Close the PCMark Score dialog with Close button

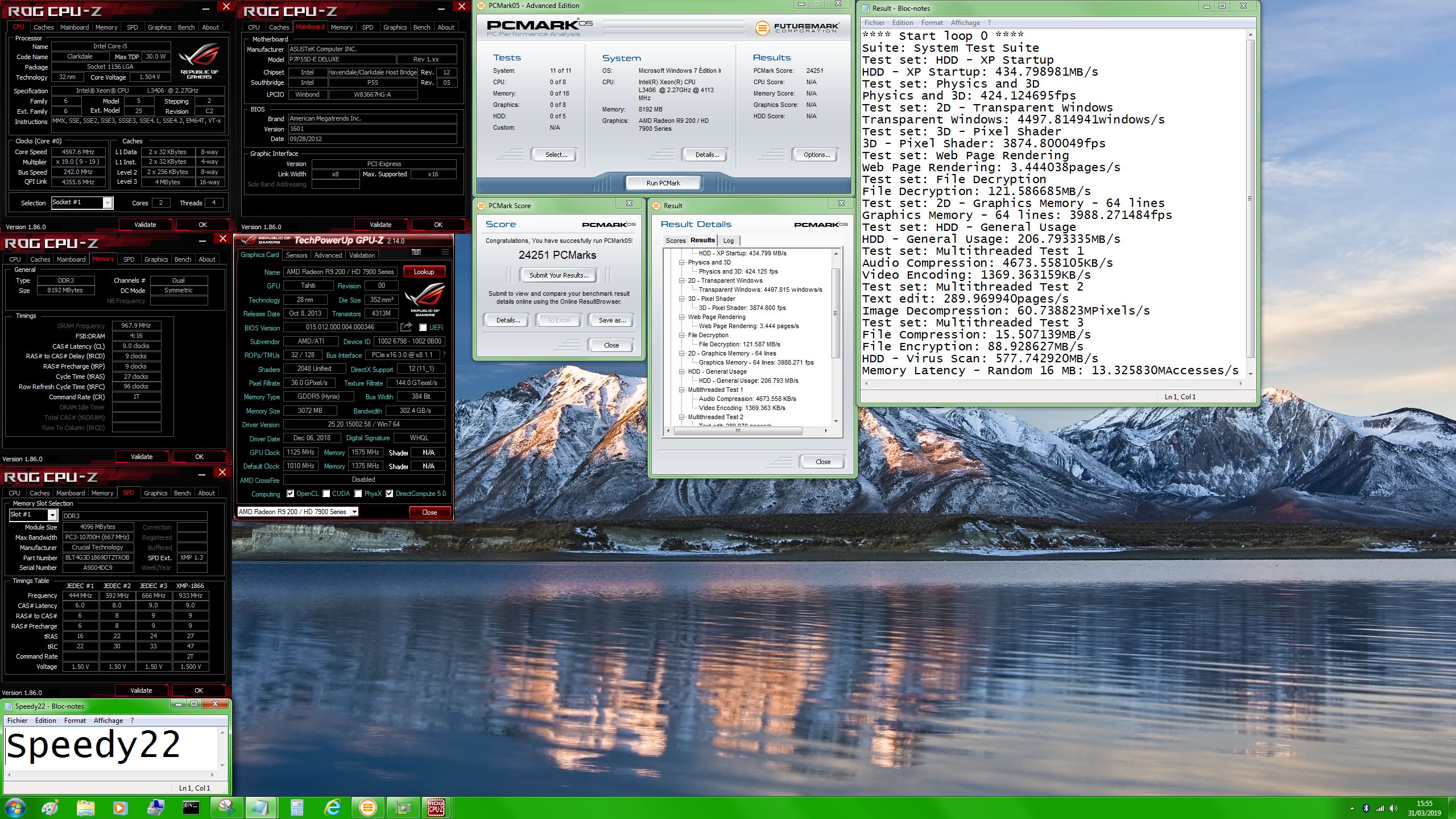pos(611,345)
